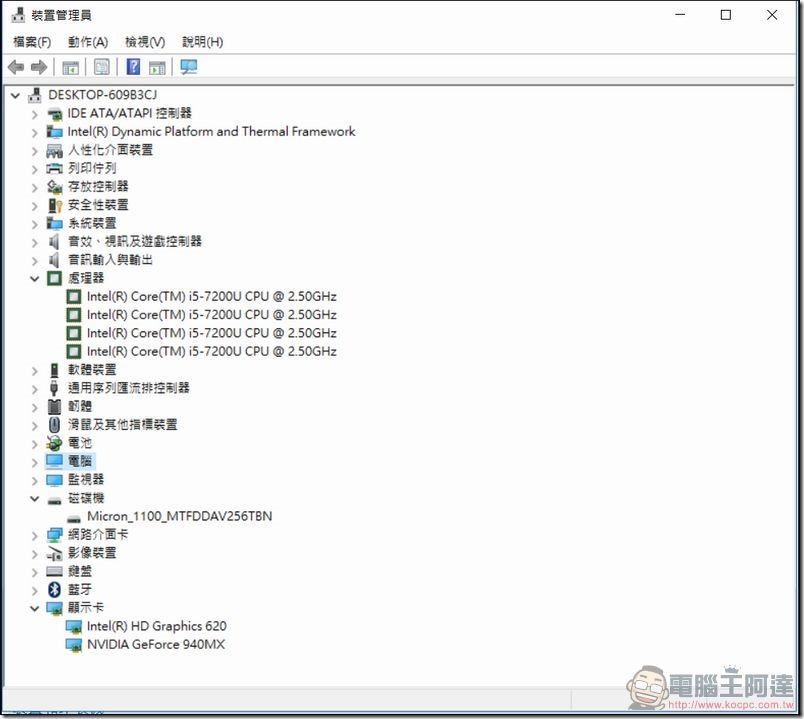804x719 pixels.
Task: Scan for hardware changes using monitor icon
Action: 189,67
